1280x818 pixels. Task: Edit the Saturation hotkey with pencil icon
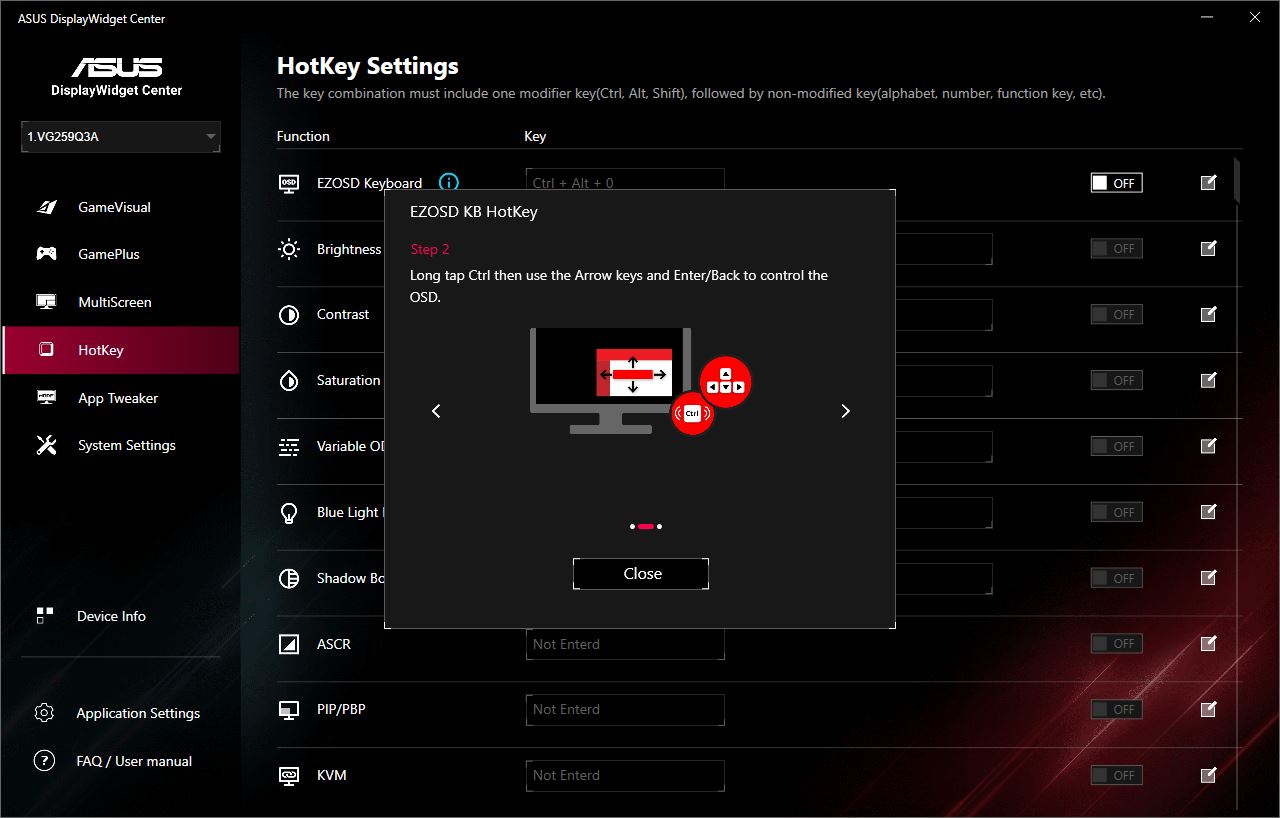point(1208,380)
